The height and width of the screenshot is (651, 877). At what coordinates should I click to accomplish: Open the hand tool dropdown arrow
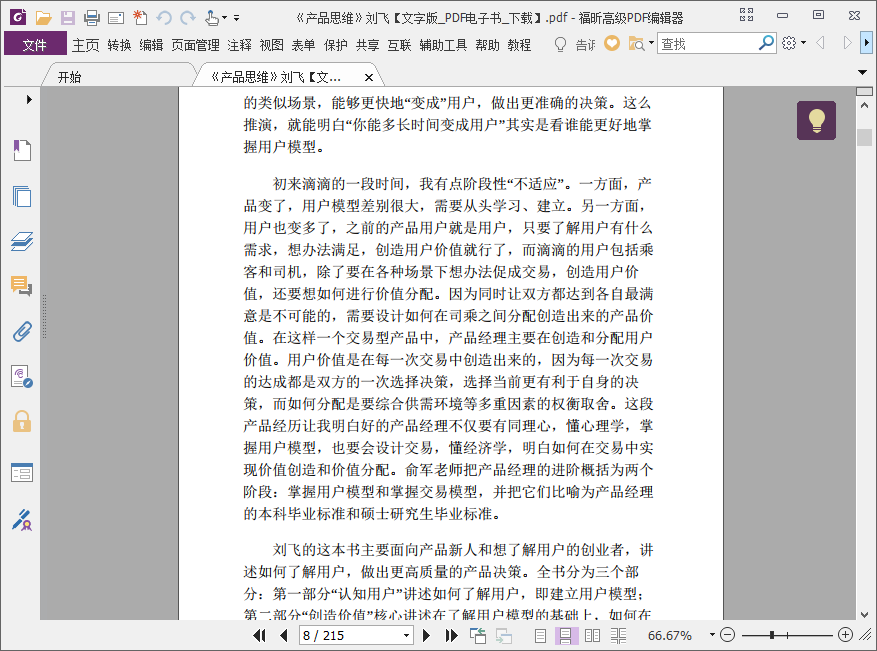click(224, 18)
